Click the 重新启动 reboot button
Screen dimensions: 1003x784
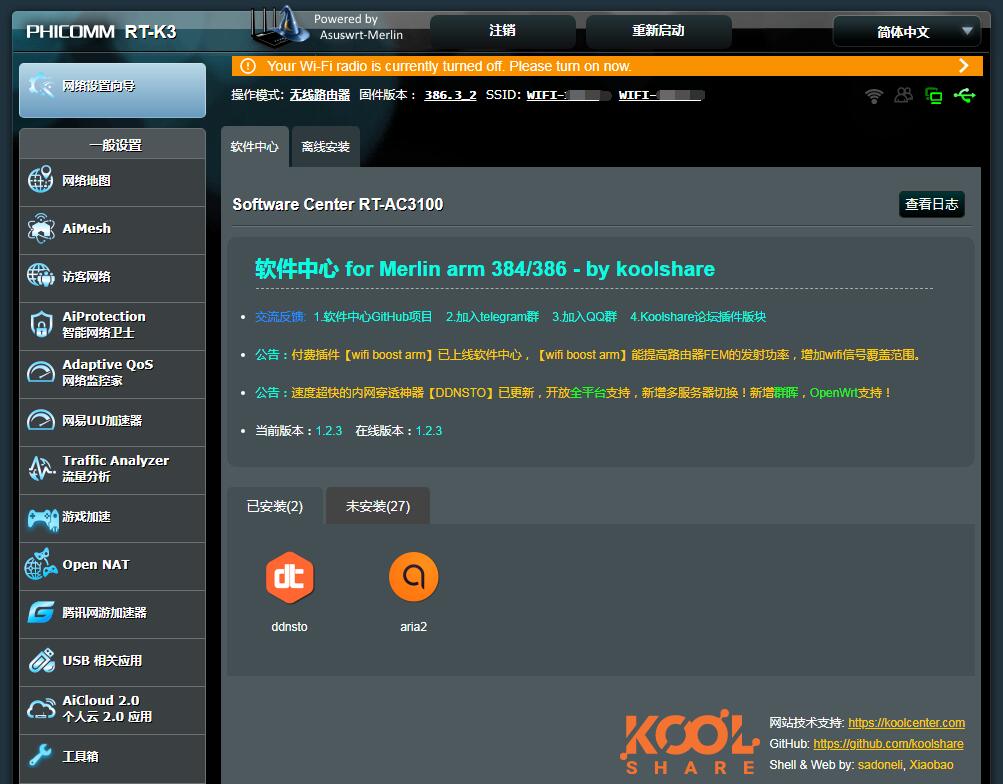(x=658, y=31)
